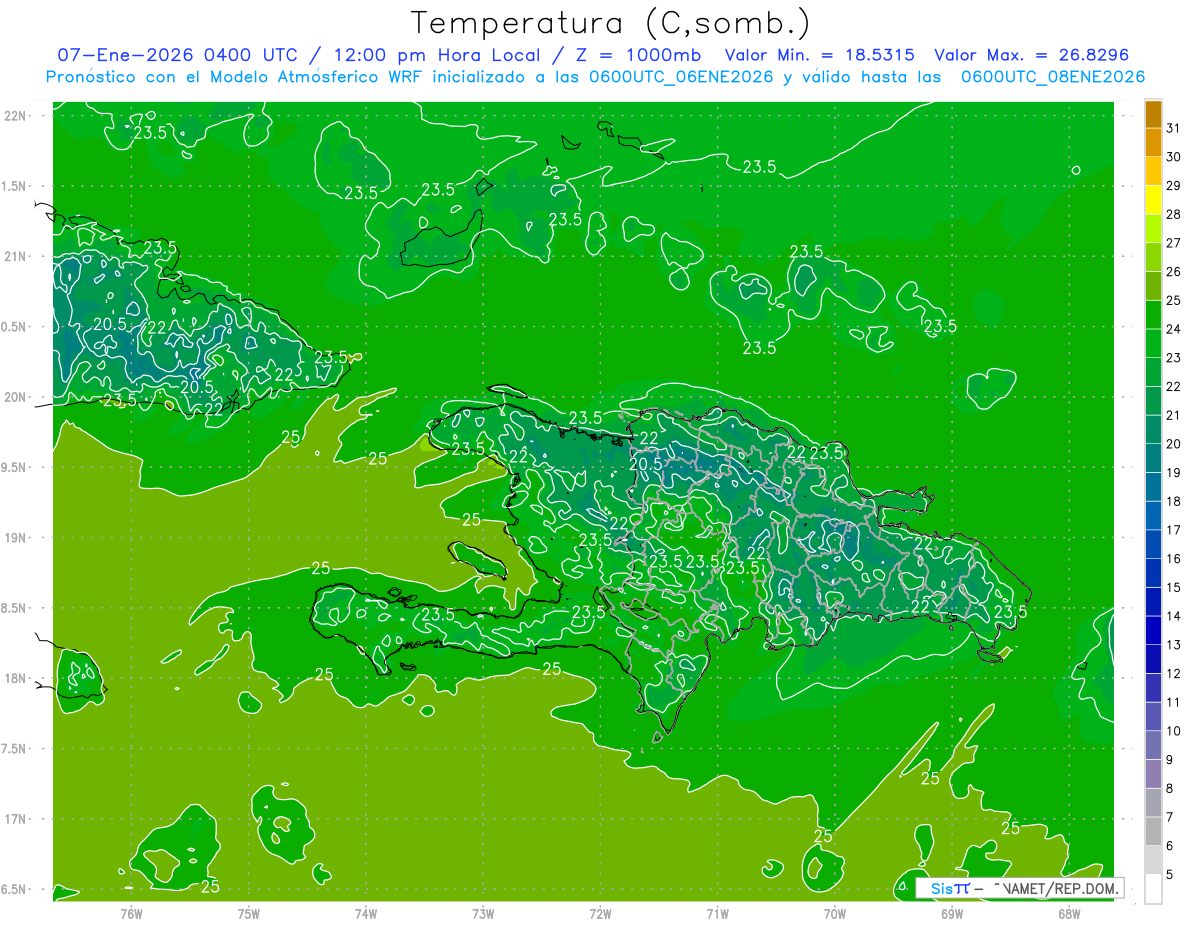The height and width of the screenshot is (927, 1200).
Task: Click the 75W longitude axis label
Action: coord(248,913)
